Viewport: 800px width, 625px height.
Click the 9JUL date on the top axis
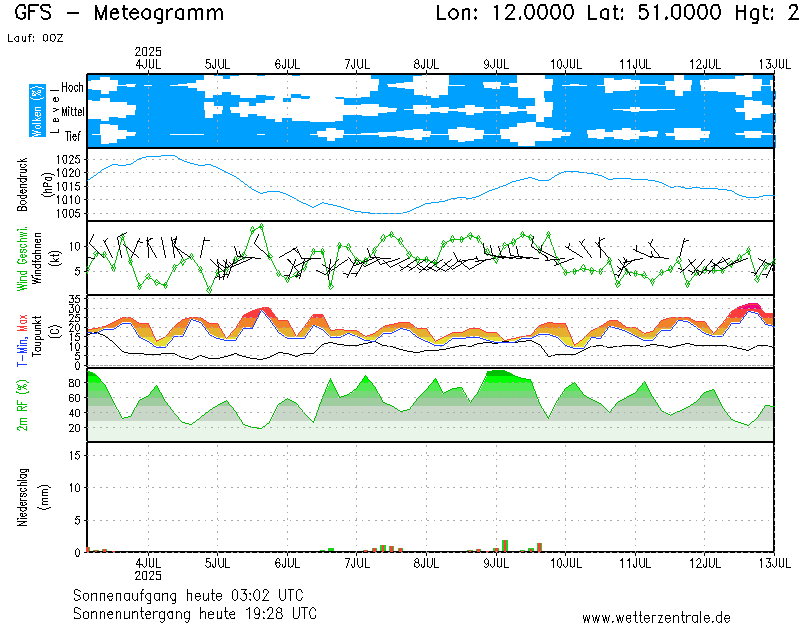496,65
